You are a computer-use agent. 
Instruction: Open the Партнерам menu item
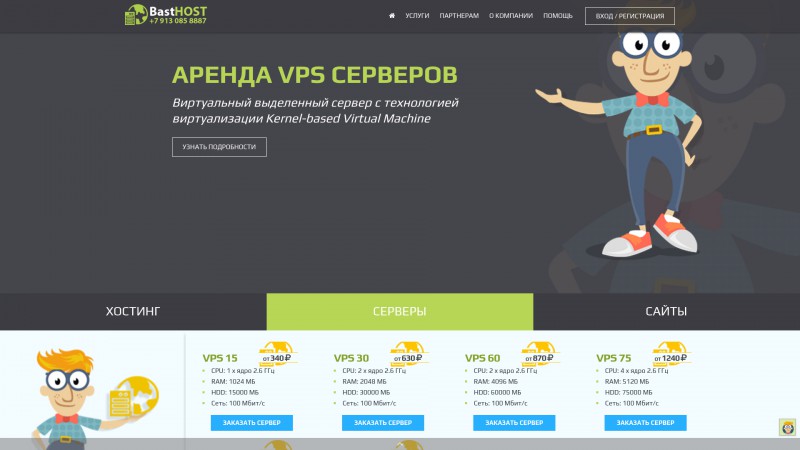click(459, 16)
